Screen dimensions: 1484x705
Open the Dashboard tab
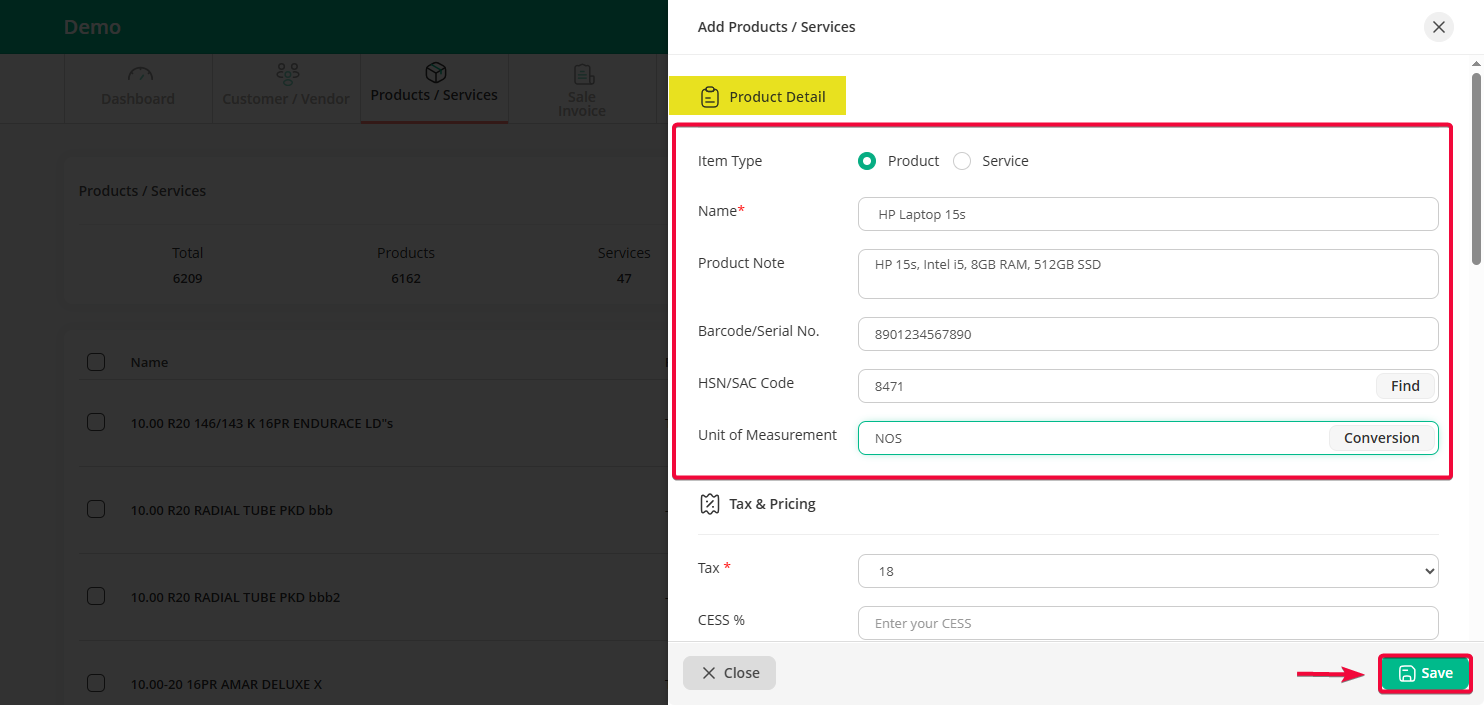[x=138, y=89]
